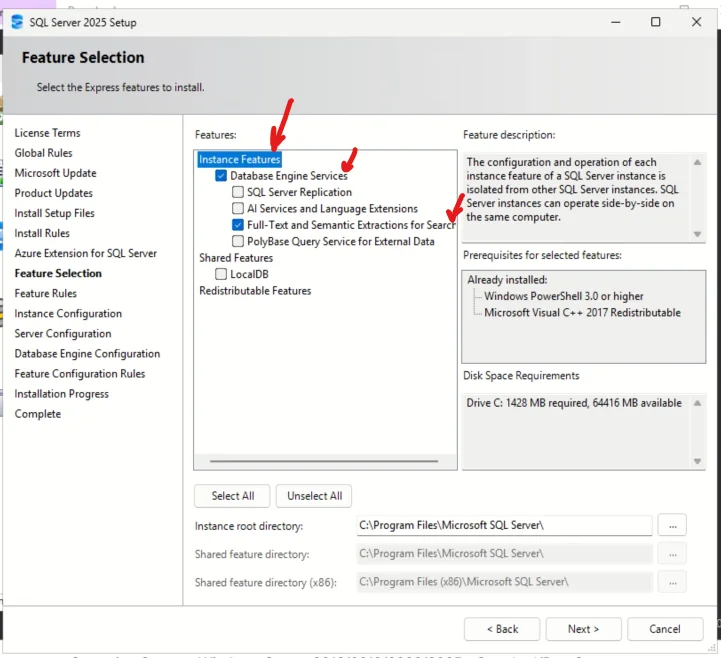Open License Terms step in sidebar
This screenshot has height=658, width=721.
click(x=47, y=133)
